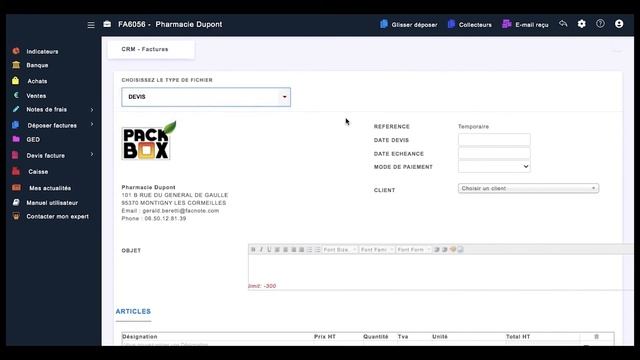Open E-mail reçu inbox
The height and width of the screenshot is (360, 640).
(x=526, y=24)
